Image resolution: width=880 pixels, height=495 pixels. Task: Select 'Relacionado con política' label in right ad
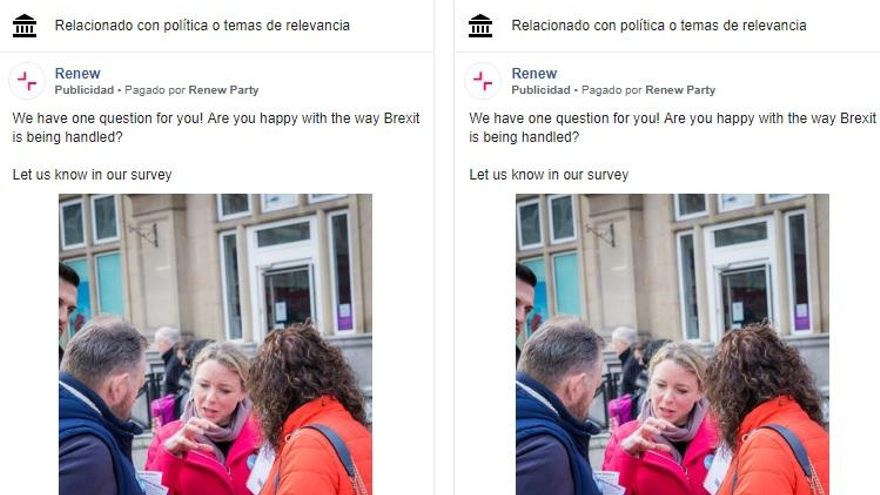[x=659, y=25]
